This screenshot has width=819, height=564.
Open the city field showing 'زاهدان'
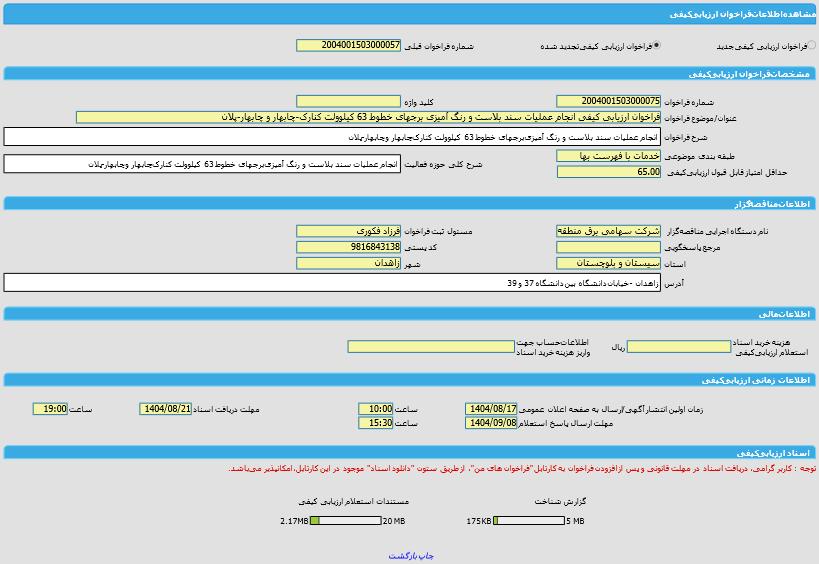348,263
